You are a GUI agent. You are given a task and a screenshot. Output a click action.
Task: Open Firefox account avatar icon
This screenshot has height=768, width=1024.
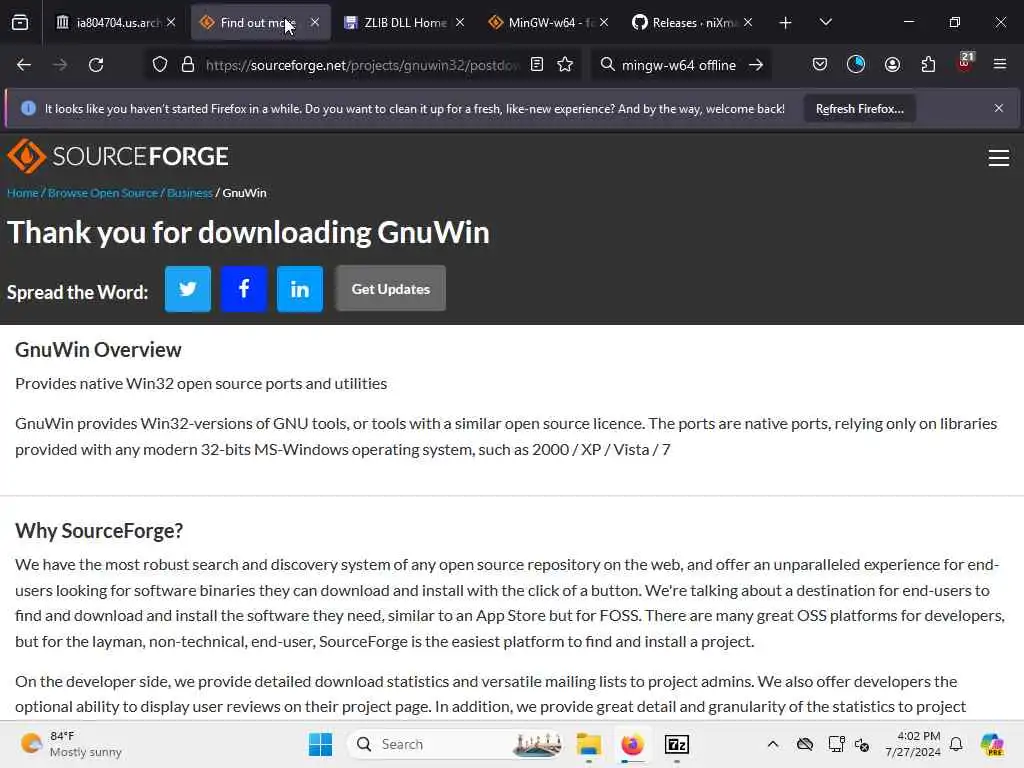tap(892, 65)
